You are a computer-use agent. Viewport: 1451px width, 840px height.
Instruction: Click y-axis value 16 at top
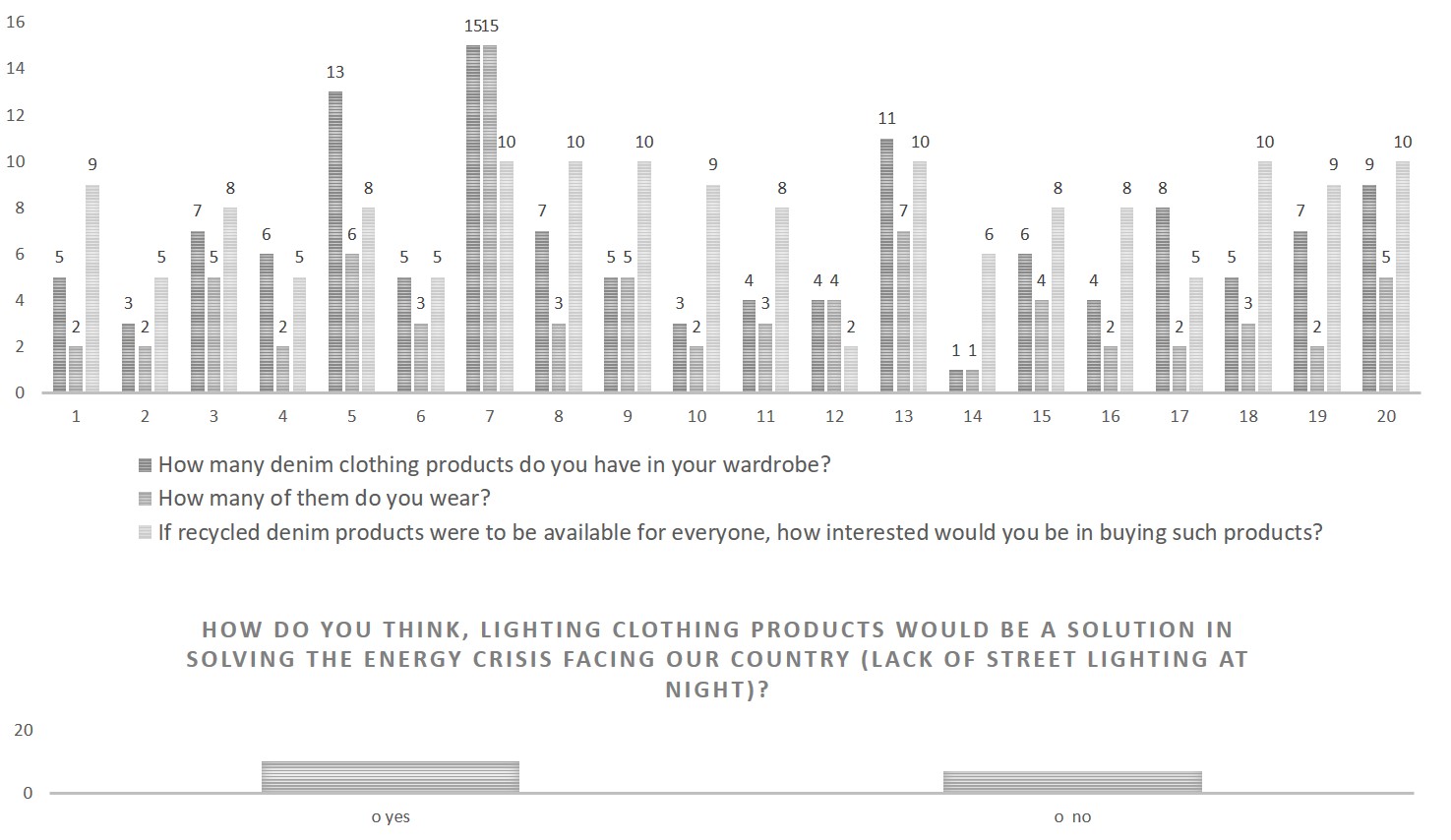click(15, 22)
